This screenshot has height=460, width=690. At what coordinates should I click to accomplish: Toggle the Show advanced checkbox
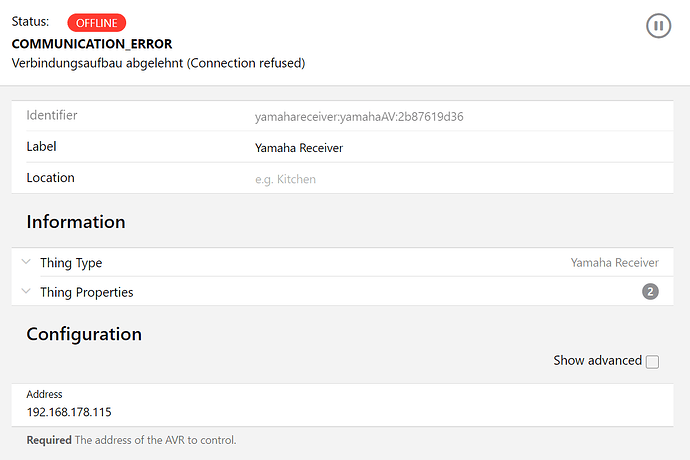[652, 362]
